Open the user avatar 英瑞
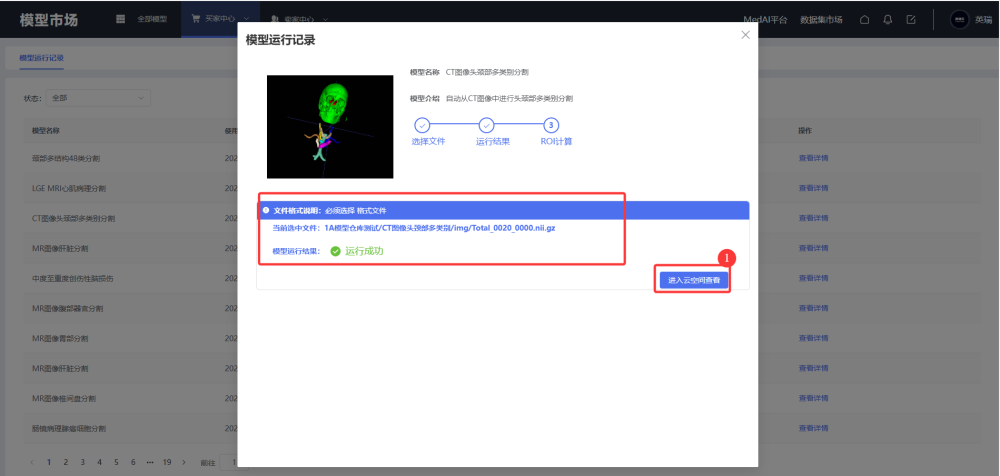Viewport: 1000px width, 476px height. [959, 20]
